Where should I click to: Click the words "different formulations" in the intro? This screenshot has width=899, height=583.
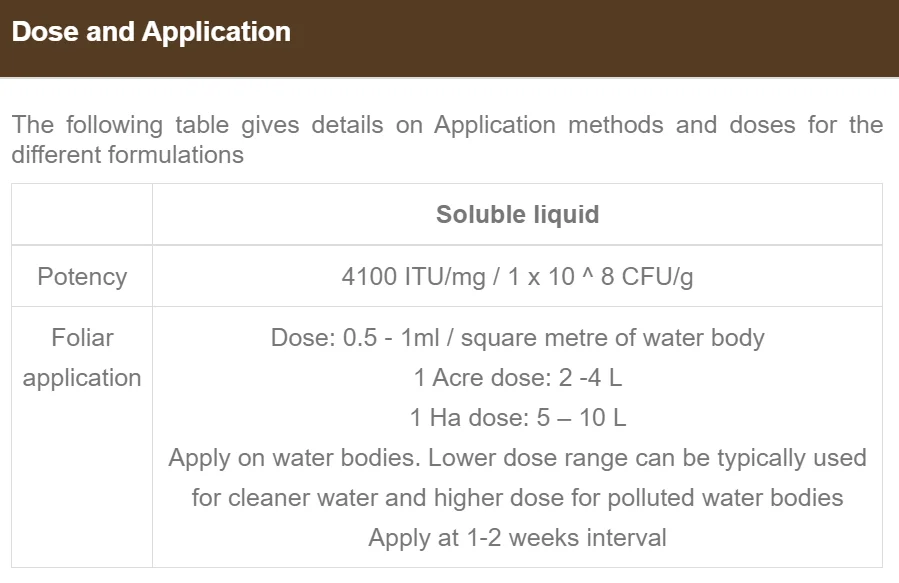pyautogui.click(x=127, y=155)
